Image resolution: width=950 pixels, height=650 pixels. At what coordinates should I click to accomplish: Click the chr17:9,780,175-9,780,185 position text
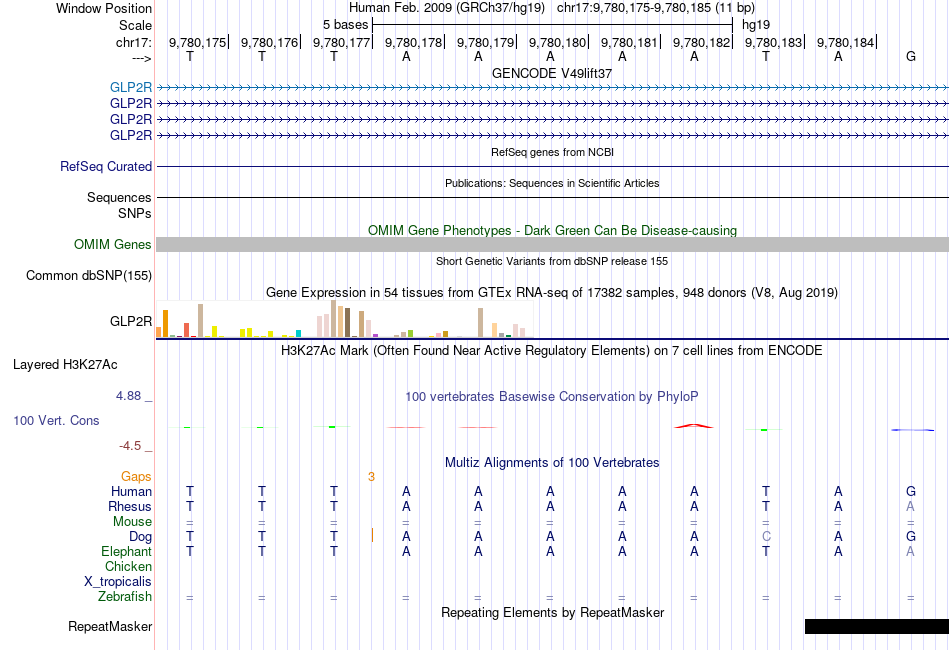pyautogui.click(x=656, y=8)
